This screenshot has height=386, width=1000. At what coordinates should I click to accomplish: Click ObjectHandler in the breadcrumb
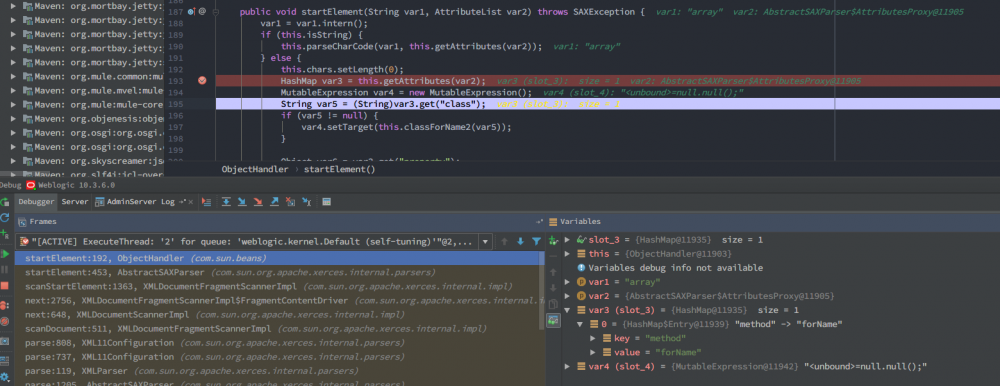tap(255, 170)
